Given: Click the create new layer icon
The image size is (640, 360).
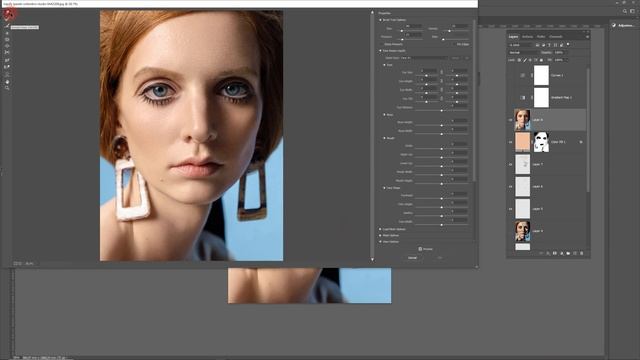Looking at the screenshot, I should click(x=575, y=253).
